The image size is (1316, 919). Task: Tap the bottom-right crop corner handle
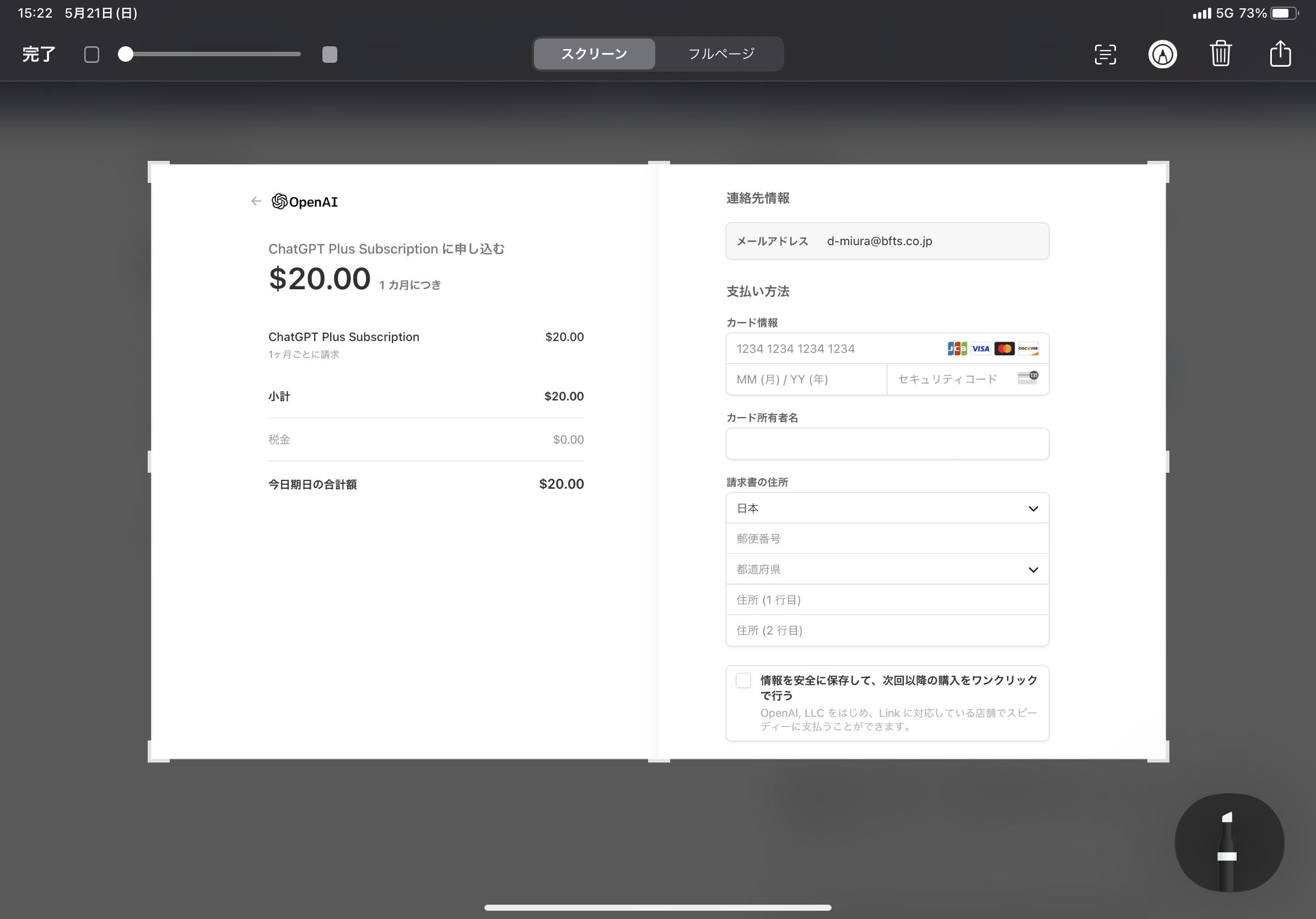(x=1158, y=751)
